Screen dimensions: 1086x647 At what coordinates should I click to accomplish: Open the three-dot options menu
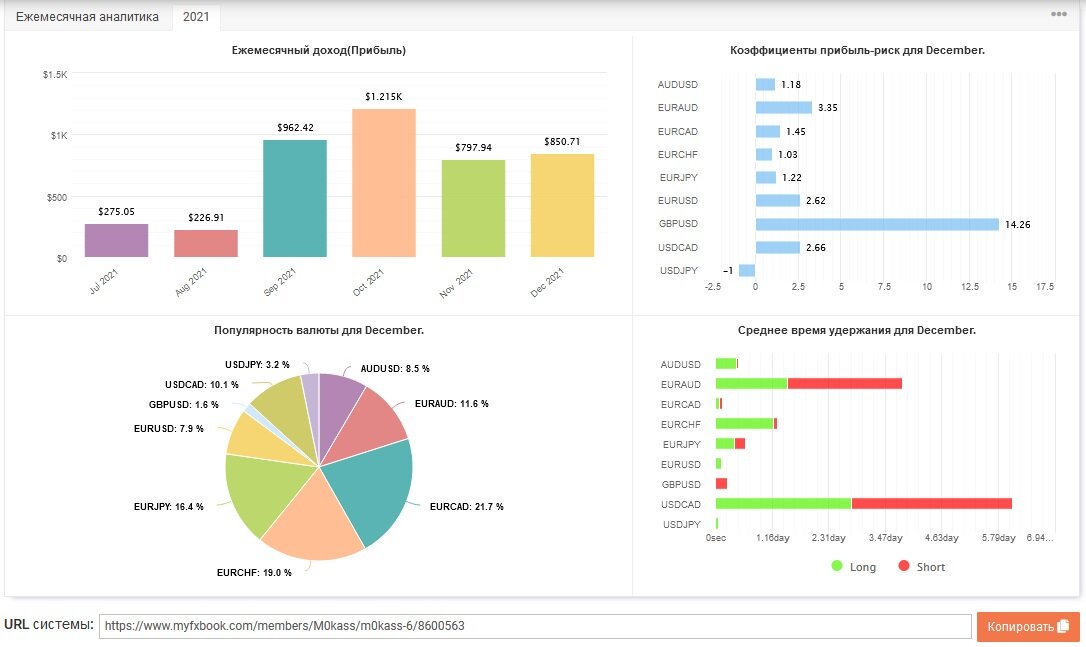(x=1058, y=14)
